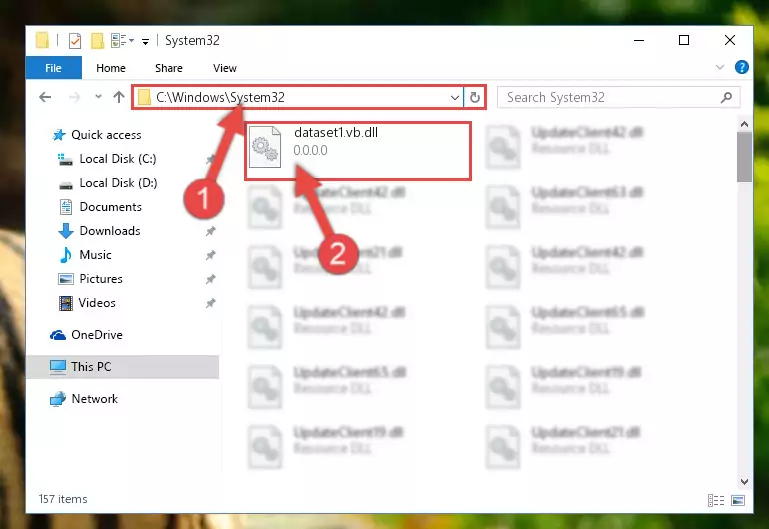
Task: Select This PC in navigation pane
Action: (91, 367)
